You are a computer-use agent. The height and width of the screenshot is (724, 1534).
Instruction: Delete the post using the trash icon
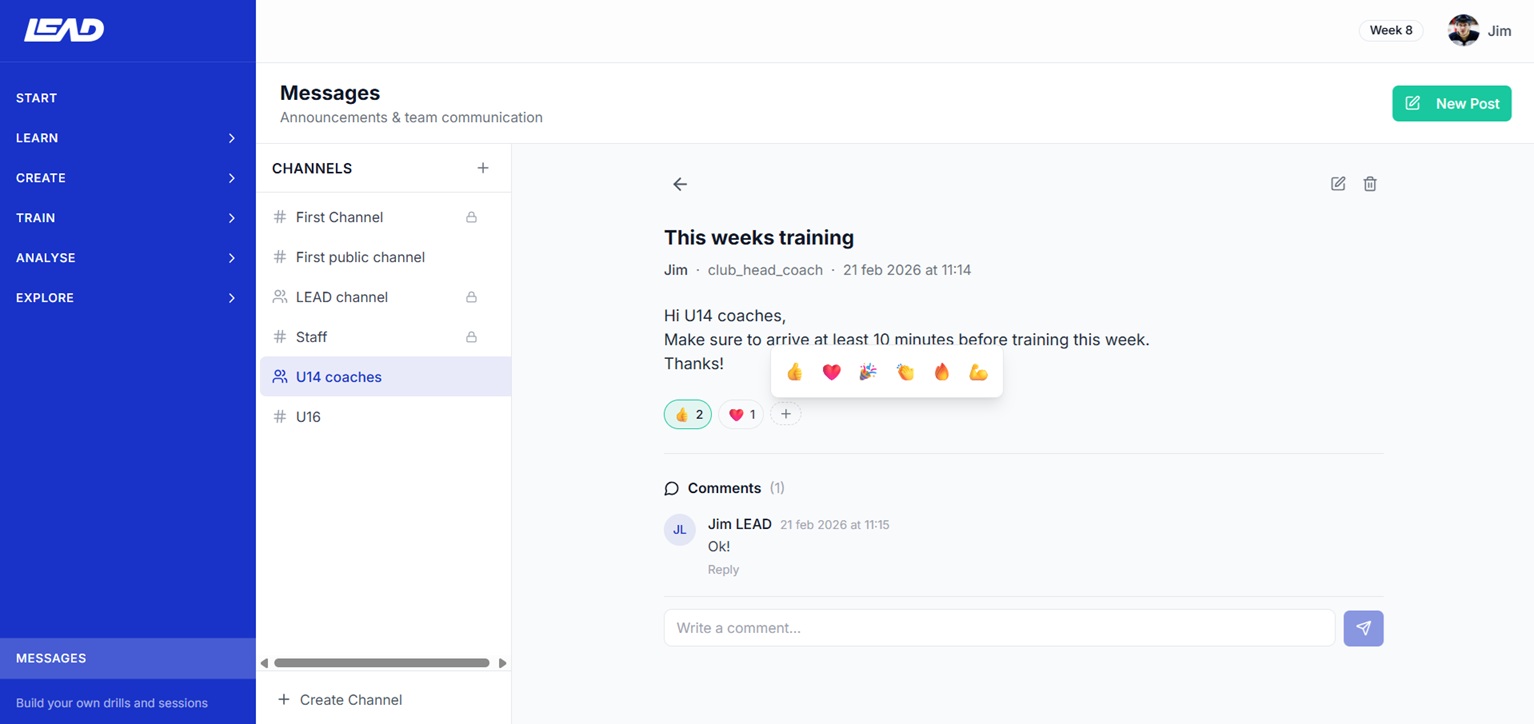tap(1369, 184)
